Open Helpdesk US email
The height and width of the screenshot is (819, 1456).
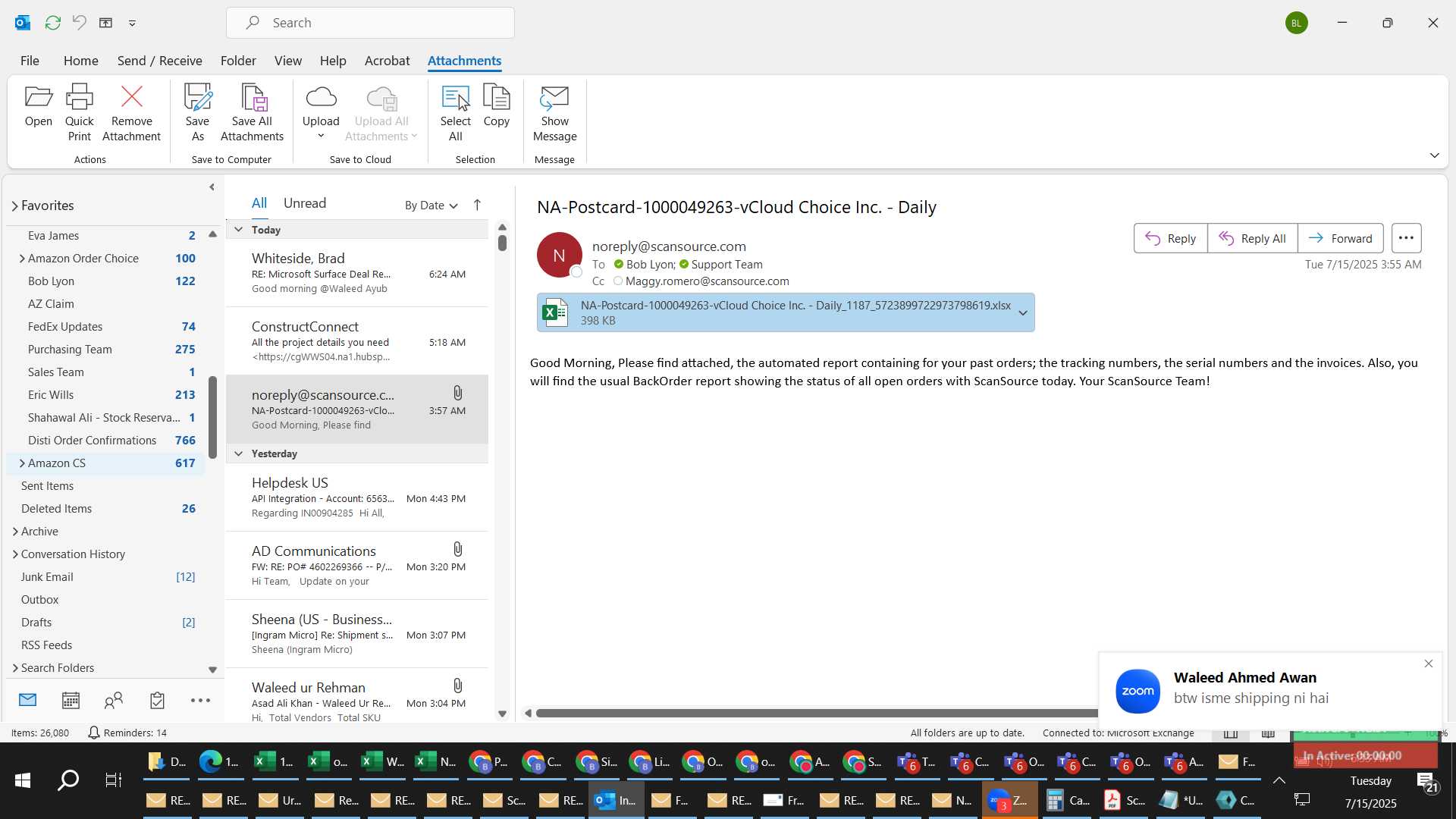(x=357, y=497)
